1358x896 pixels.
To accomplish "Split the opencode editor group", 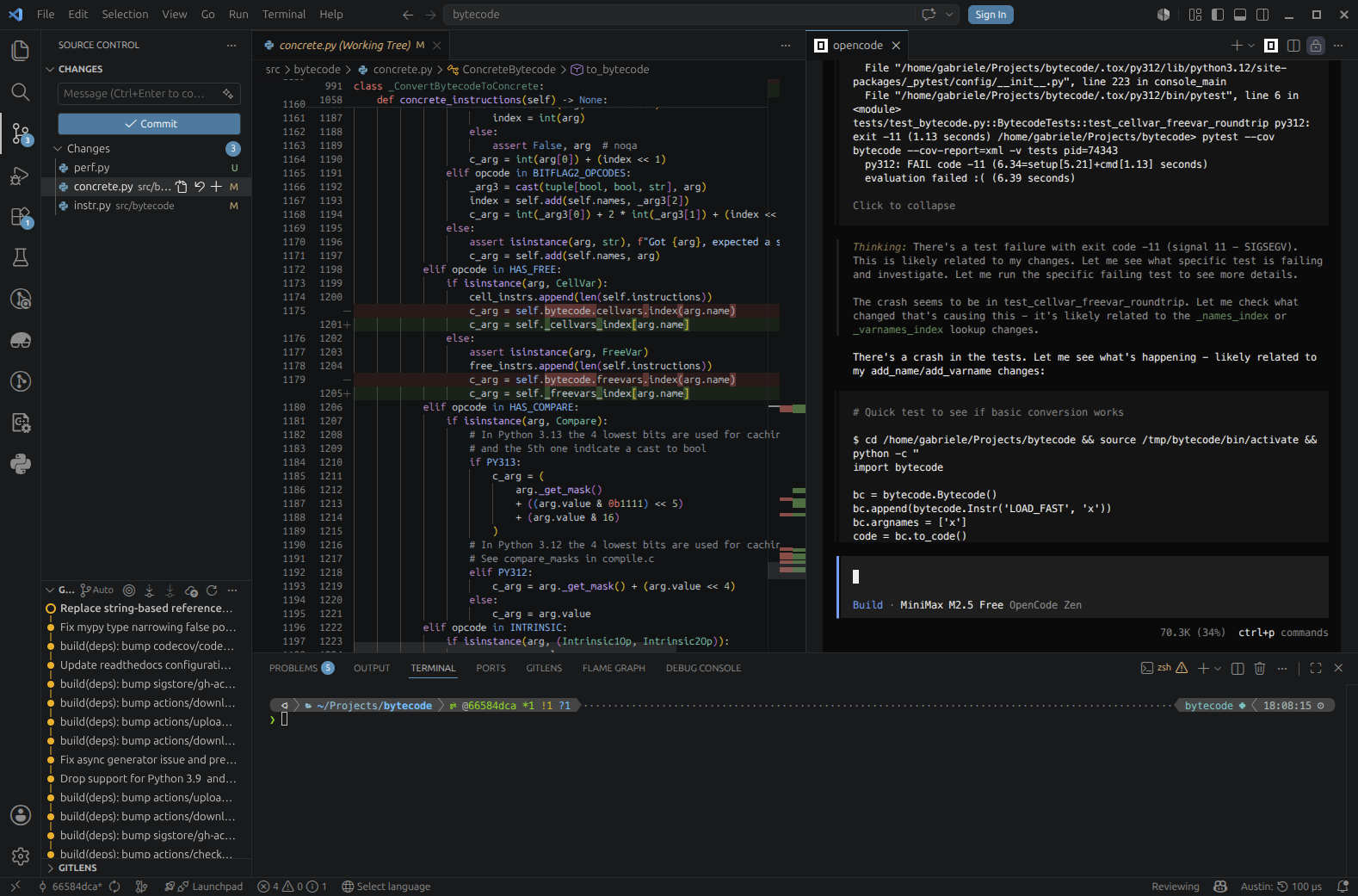I will 1293,46.
